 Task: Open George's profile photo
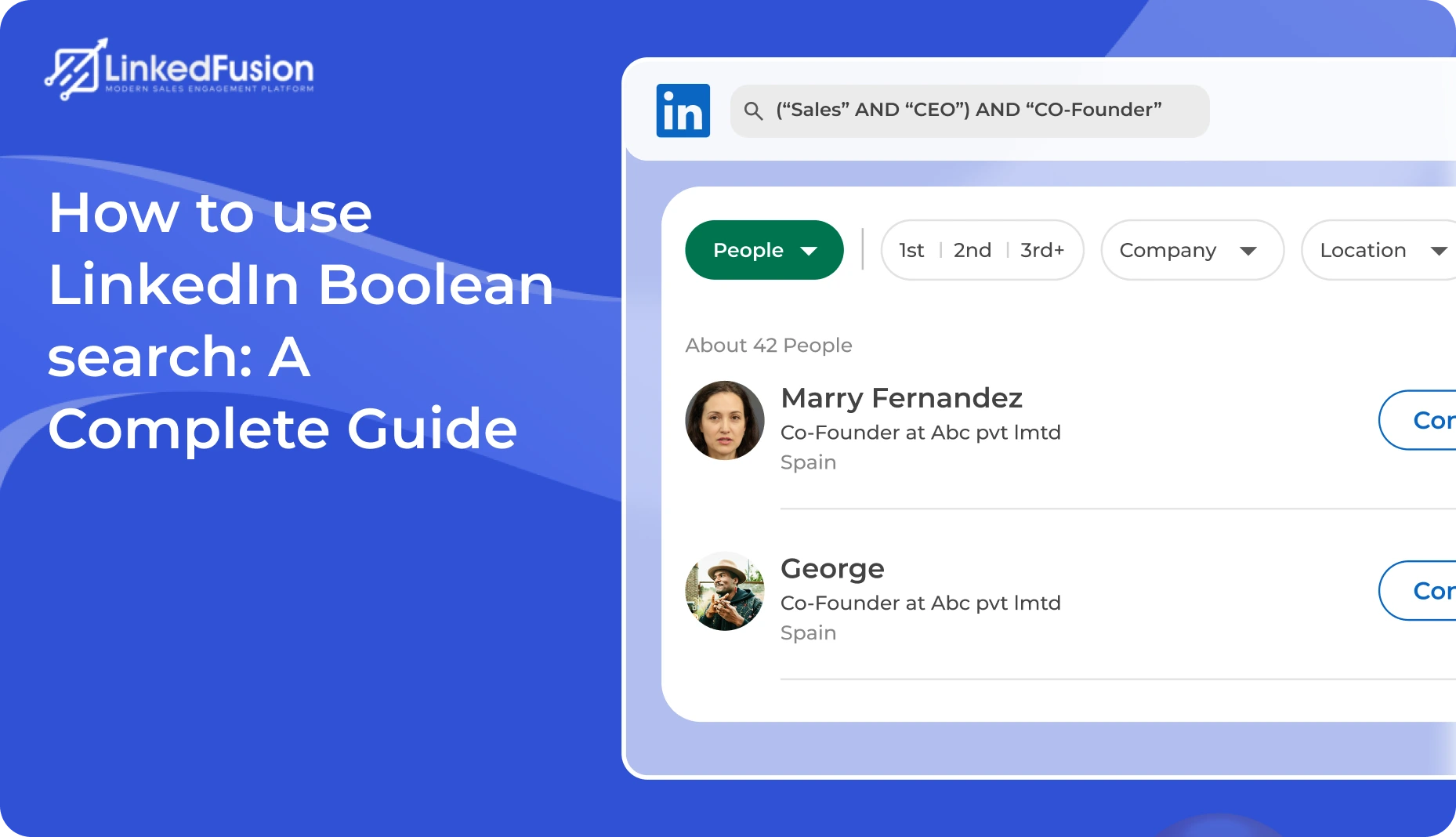coord(725,591)
